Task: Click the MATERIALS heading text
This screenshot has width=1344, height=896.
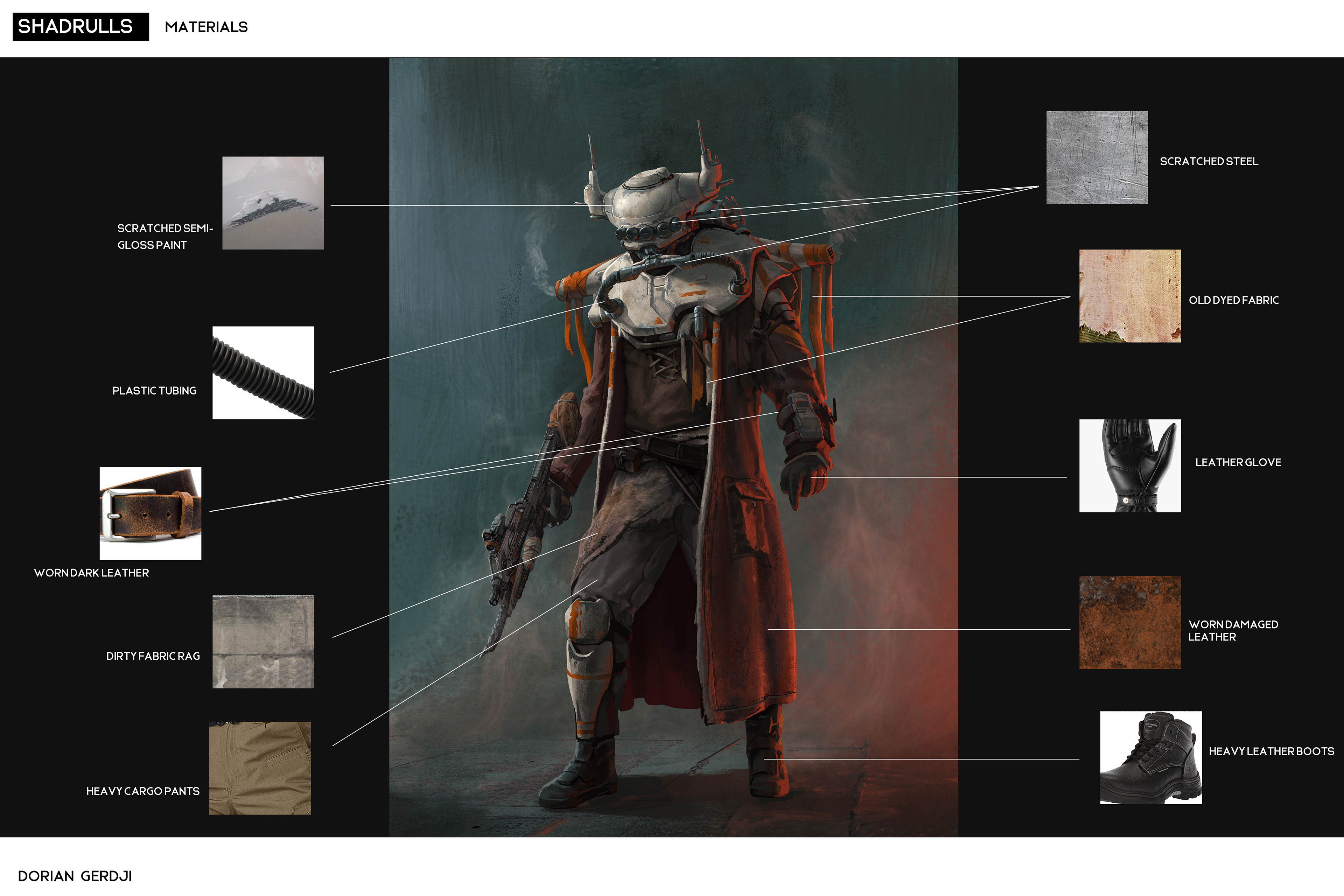Action: click(206, 27)
